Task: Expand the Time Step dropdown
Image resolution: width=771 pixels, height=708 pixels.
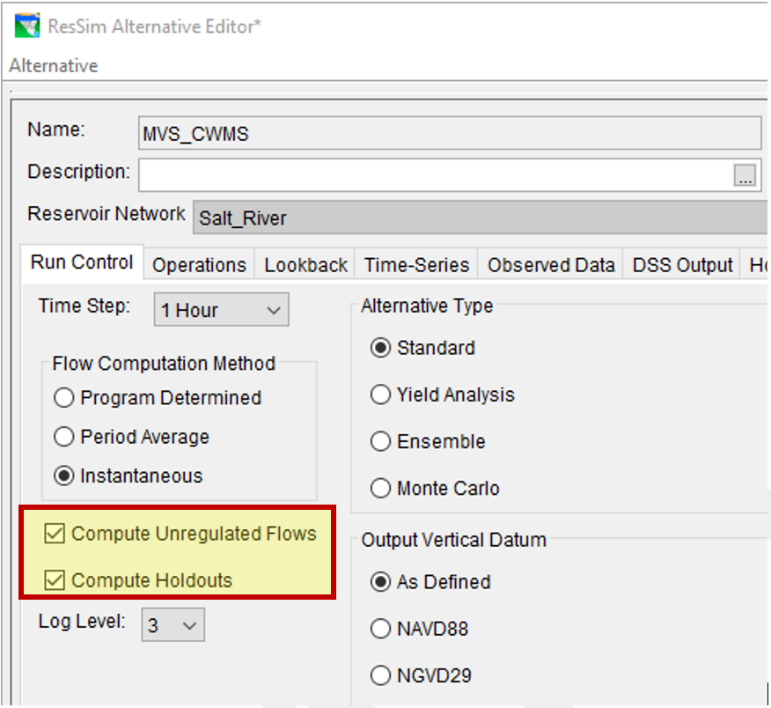Action: coord(221,310)
